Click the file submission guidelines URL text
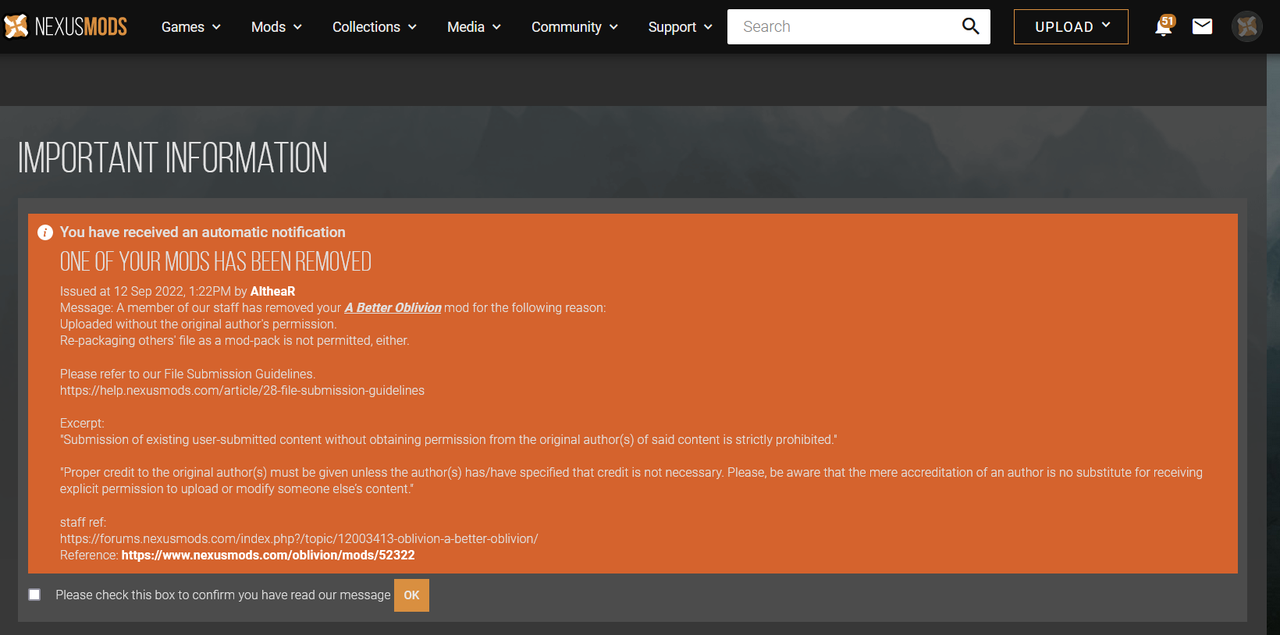Screen dimensions: 1280x635 (242, 390)
